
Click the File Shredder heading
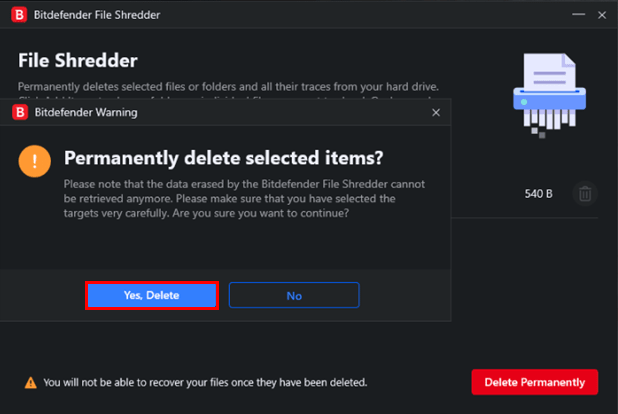[x=78, y=61]
